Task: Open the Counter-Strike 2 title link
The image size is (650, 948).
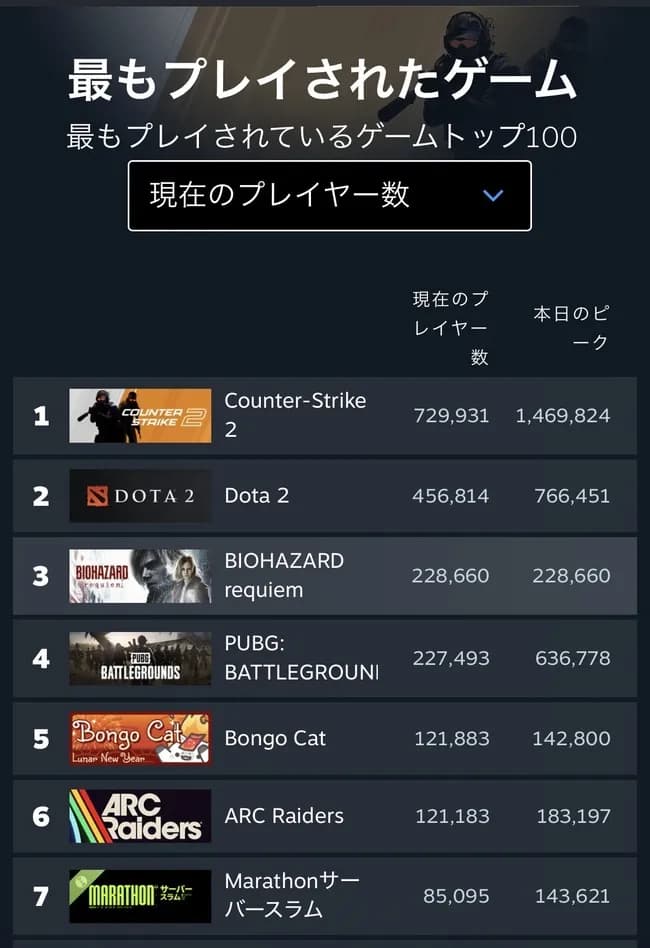Action: pos(294,413)
